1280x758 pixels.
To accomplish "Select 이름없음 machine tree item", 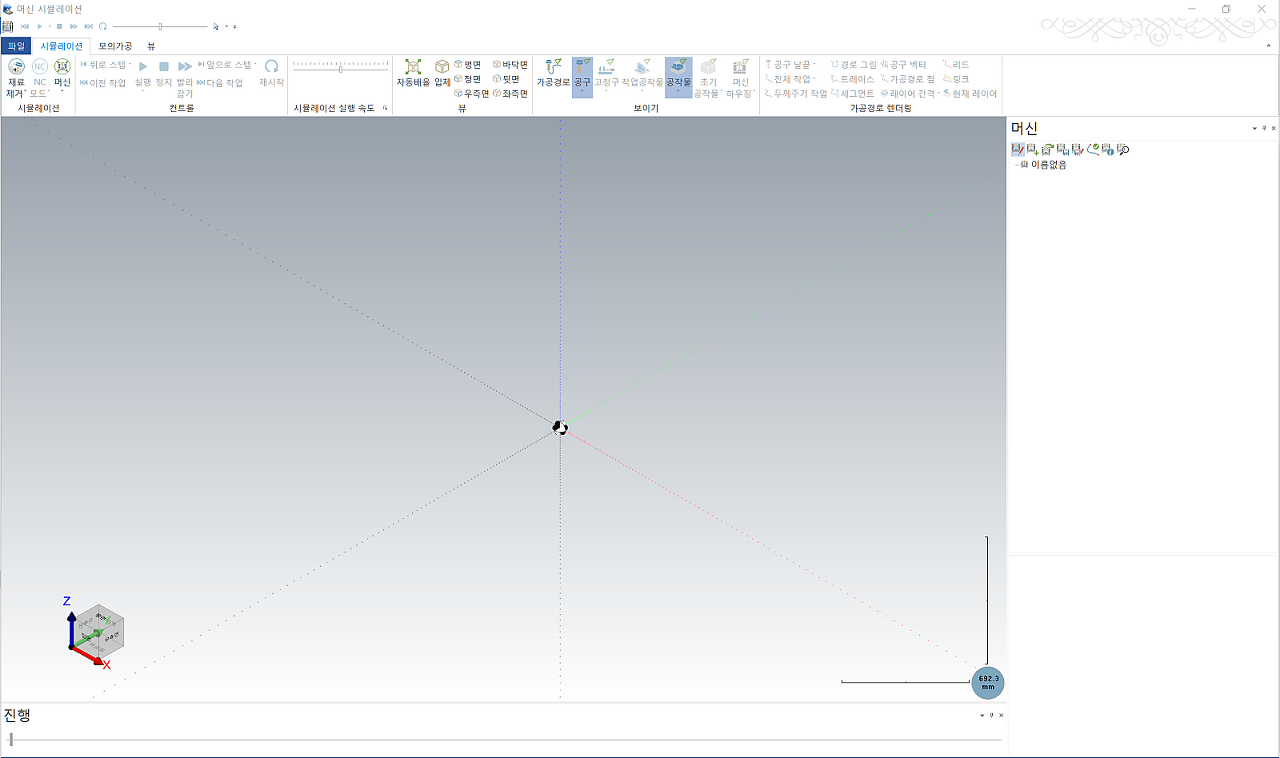I will click(1048, 165).
